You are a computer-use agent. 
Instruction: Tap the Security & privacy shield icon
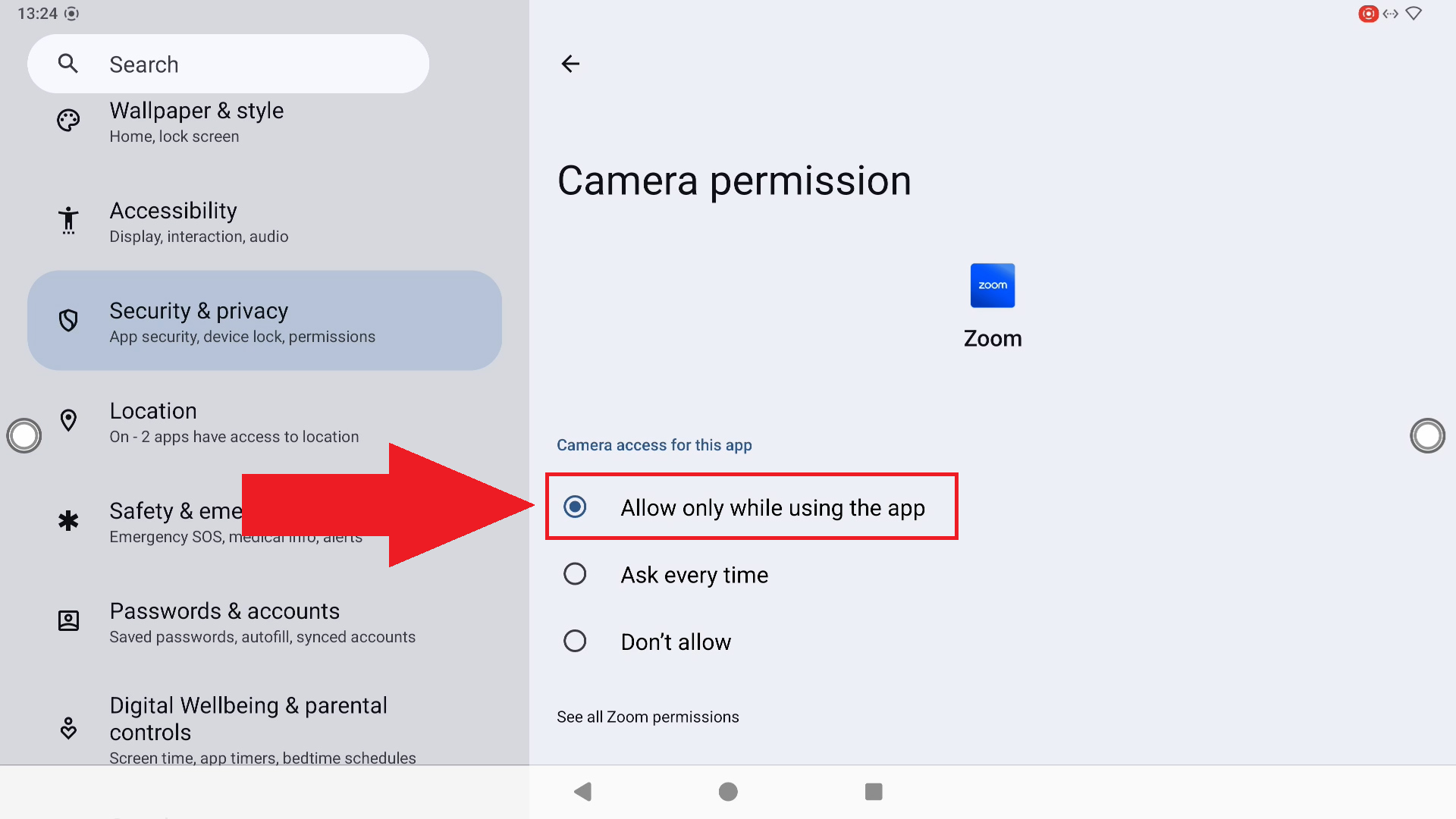coord(68,321)
